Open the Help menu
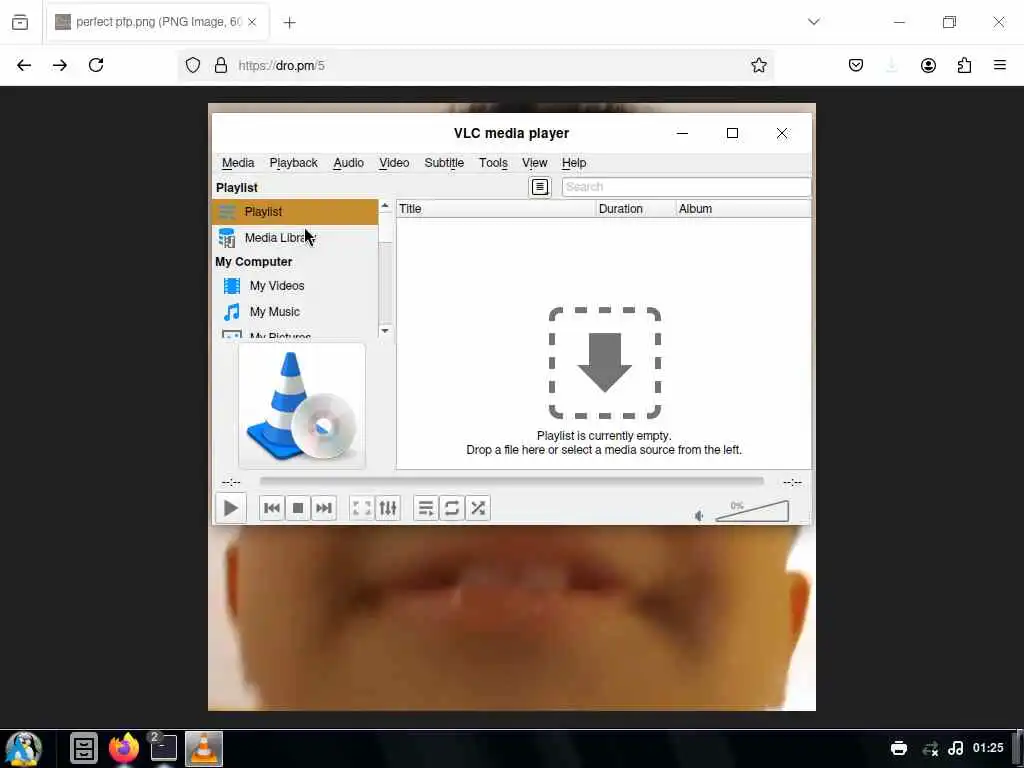Image resolution: width=1024 pixels, height=768 pixels. [573, 163]
